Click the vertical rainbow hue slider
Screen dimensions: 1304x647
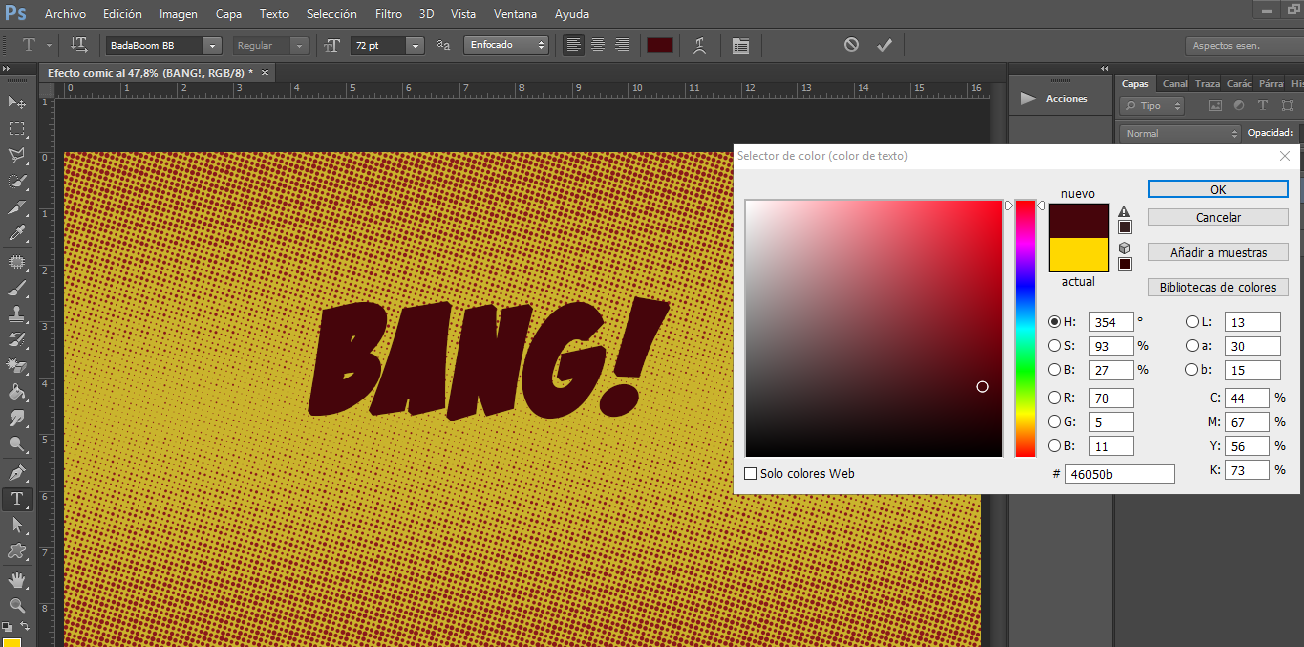(x=1025, y=328)
